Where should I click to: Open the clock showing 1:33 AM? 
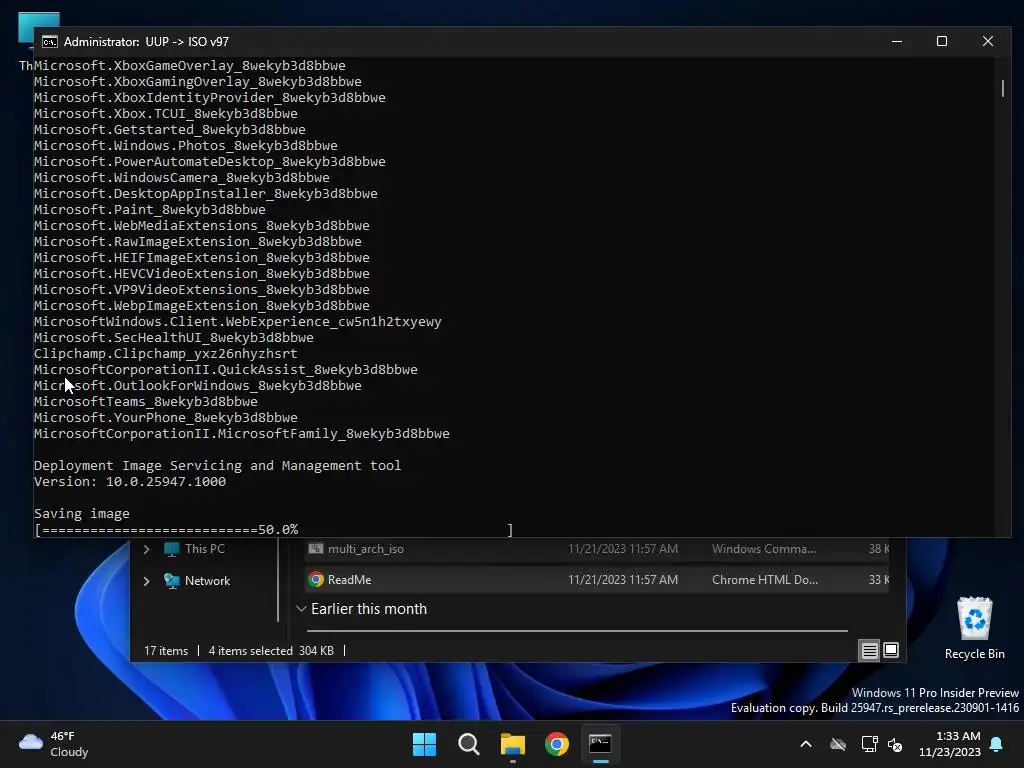click(x=950, y=744)
